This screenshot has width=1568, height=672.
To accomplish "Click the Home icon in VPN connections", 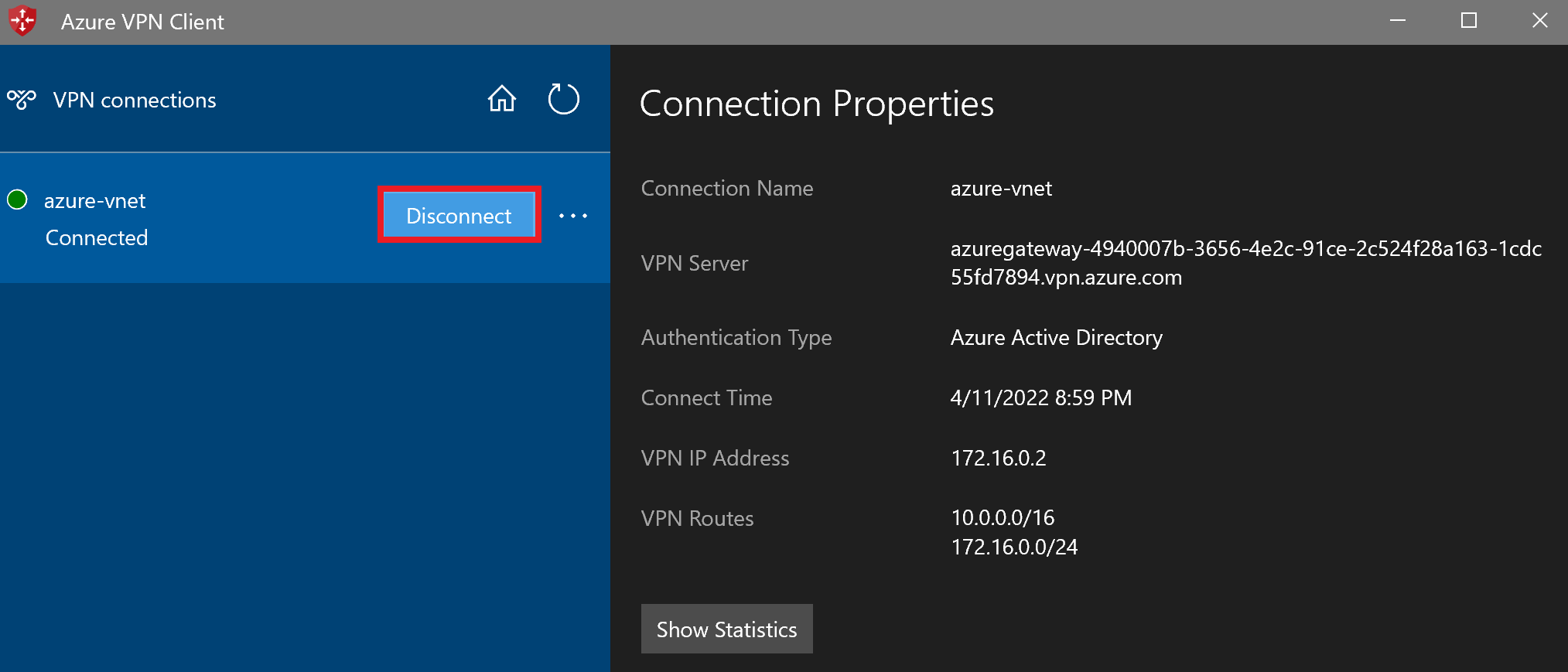I will 502,99.
